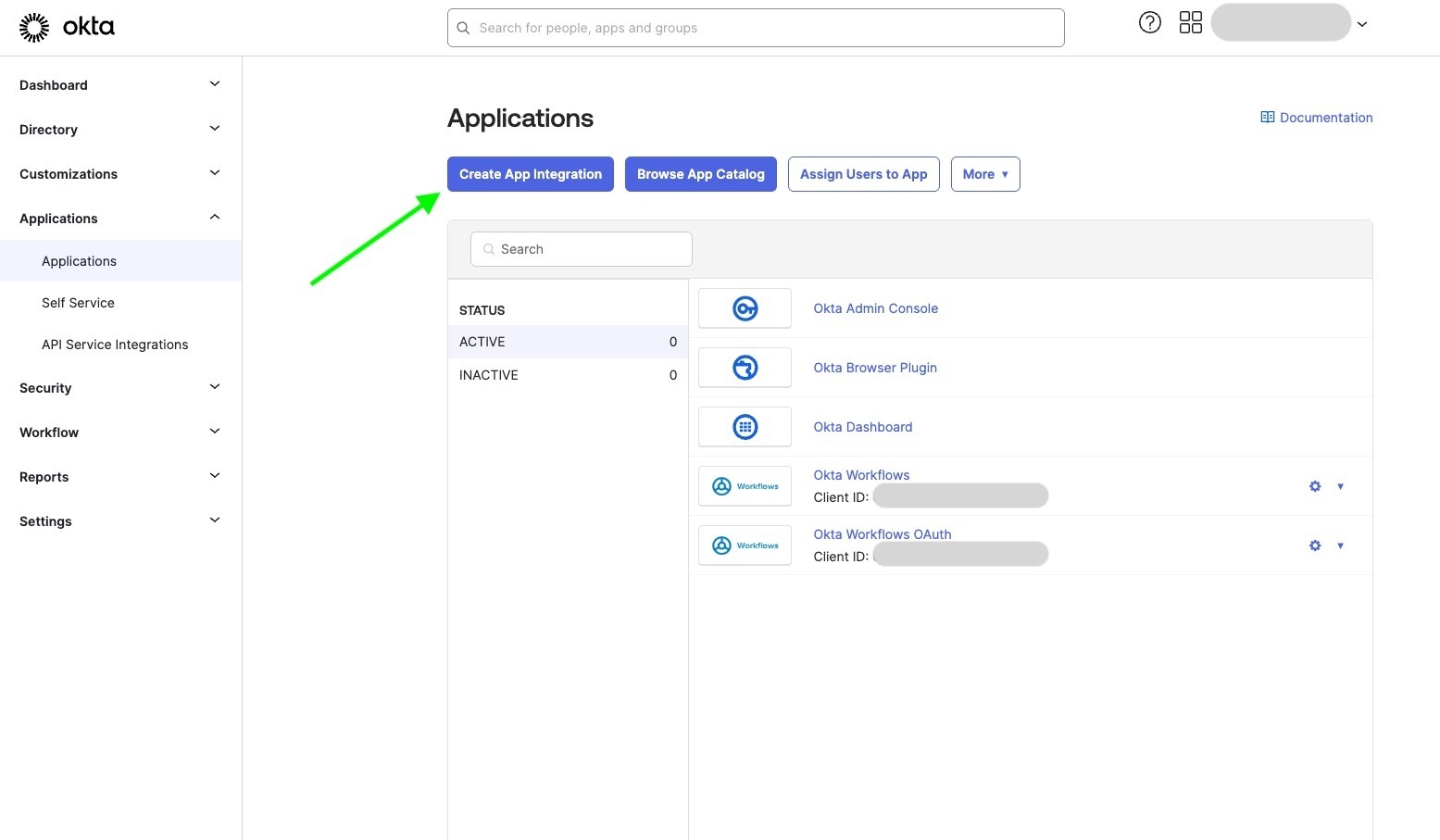Click the Okta Browser Plugin app icon
Image resolution: width=1440 pixels, height=840 pixels.
[745, 368]
